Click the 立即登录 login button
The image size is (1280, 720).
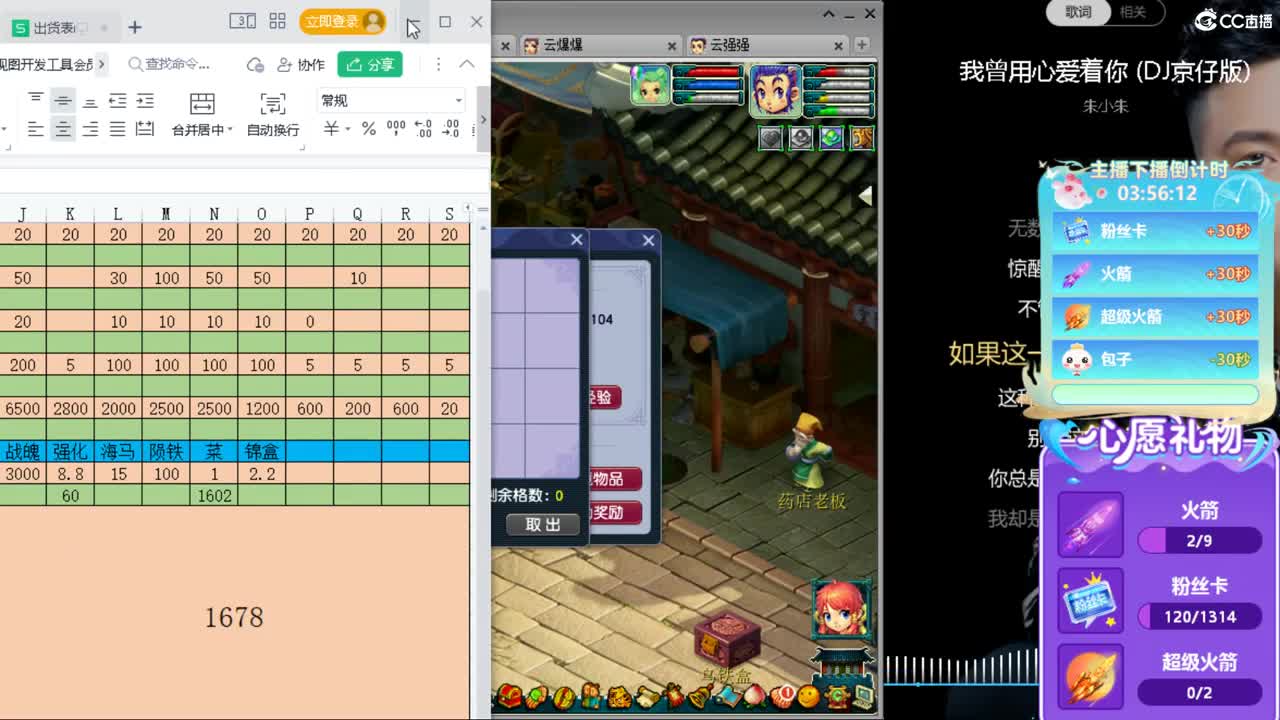click(343, 21)
